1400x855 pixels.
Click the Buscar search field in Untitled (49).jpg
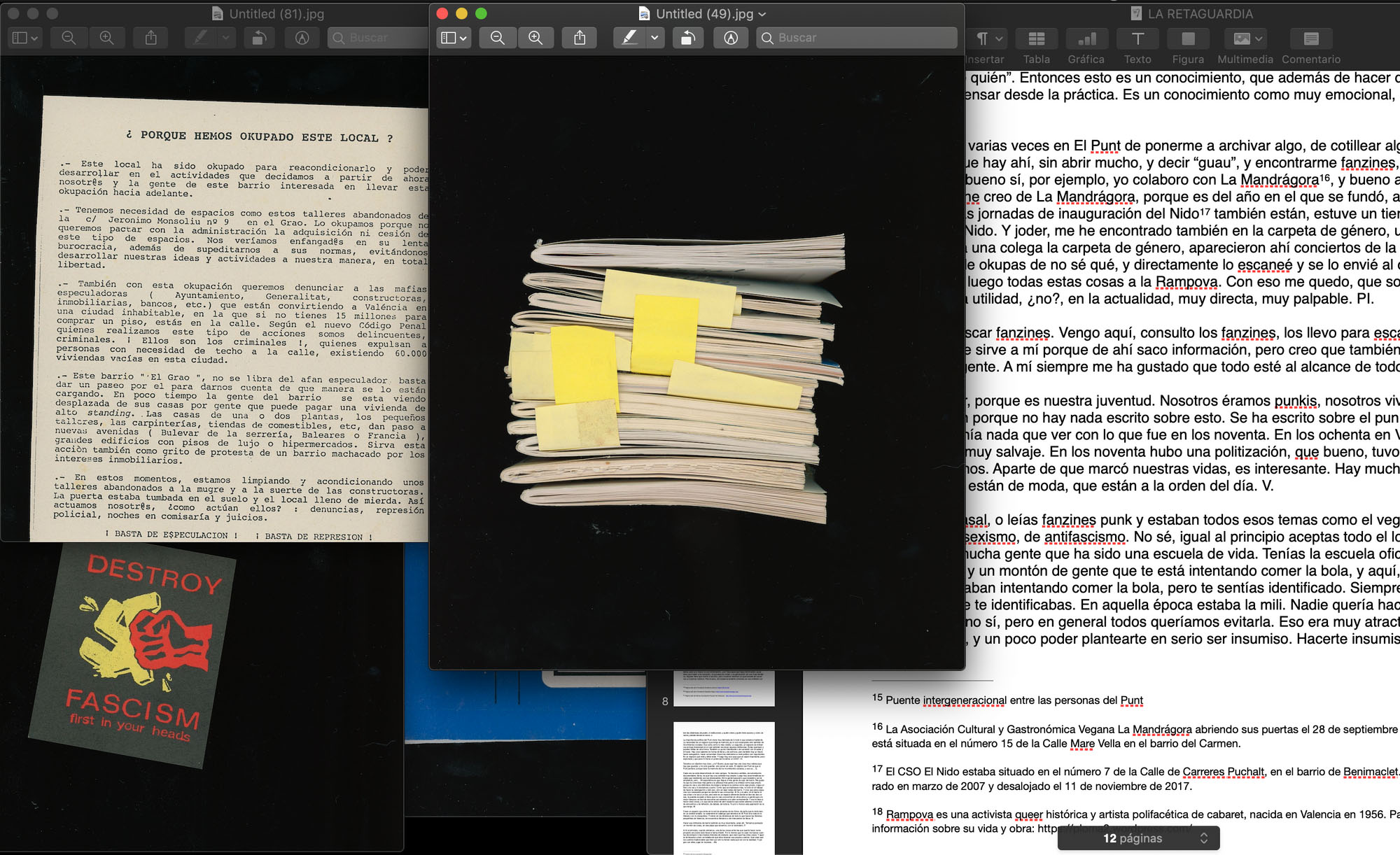pos(857,38)
